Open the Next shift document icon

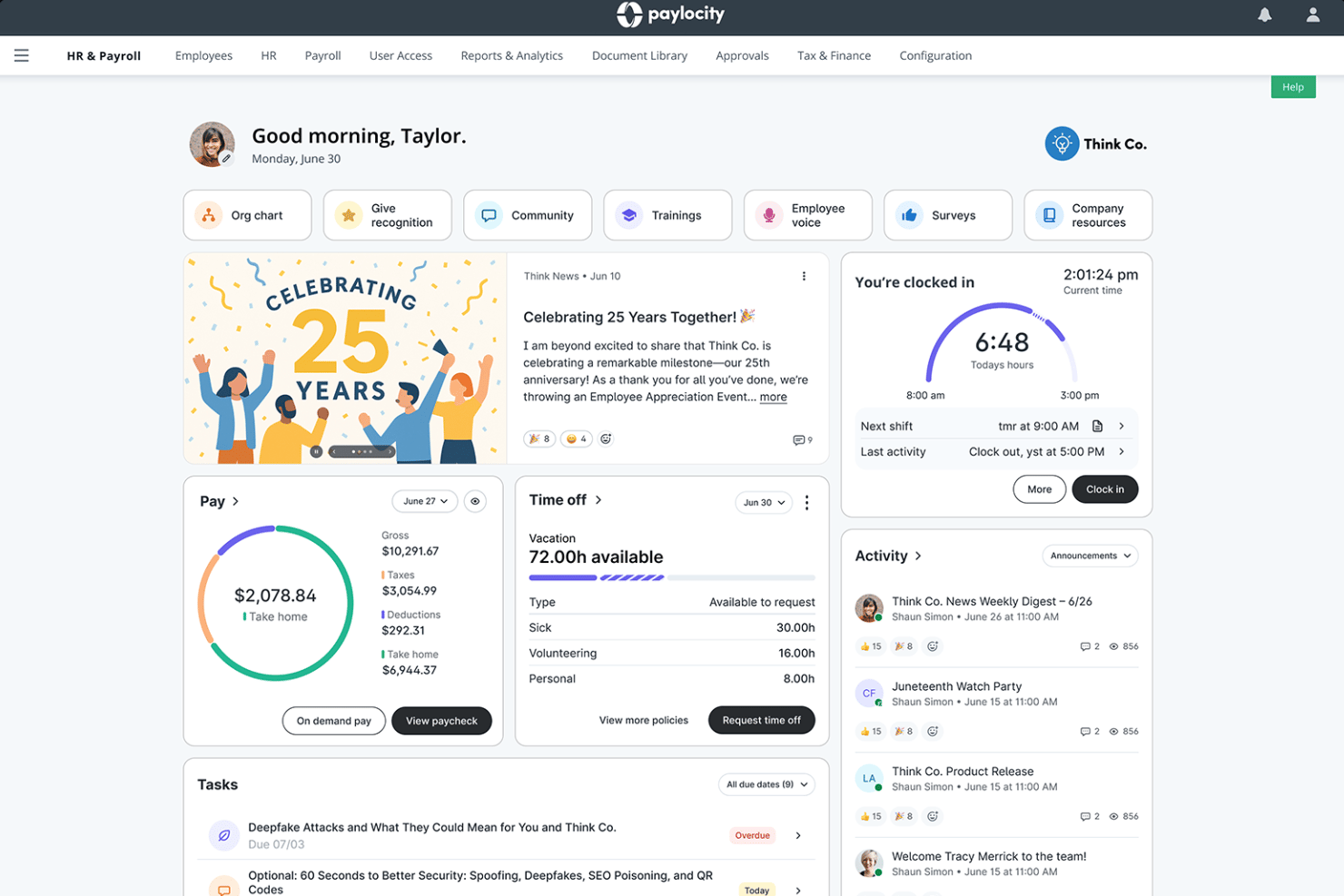(1097, 426)
